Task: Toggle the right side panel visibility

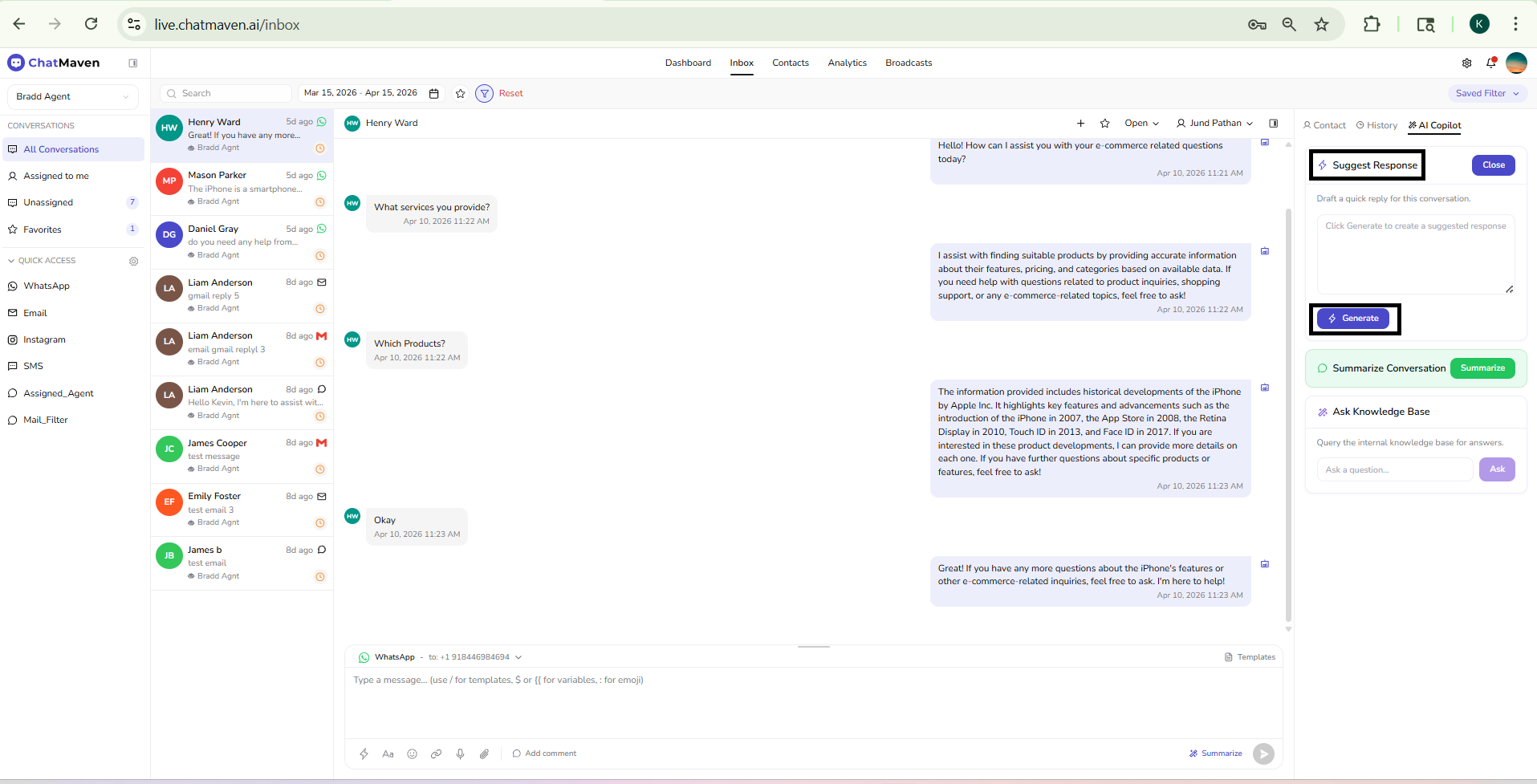Action: click(x=1273, y=123)
